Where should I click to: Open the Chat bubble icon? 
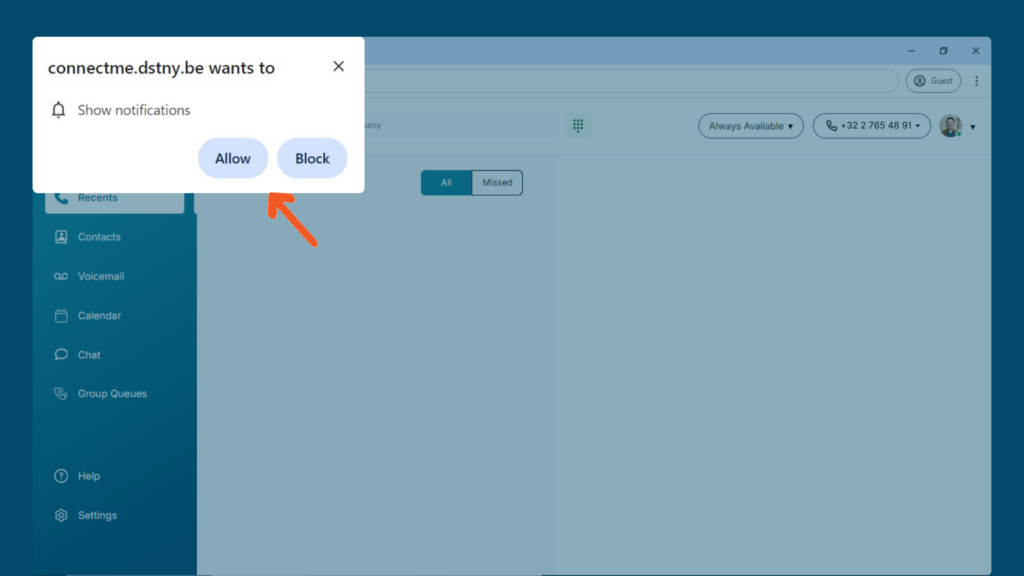pyautogui.click(x=61, y=355)
